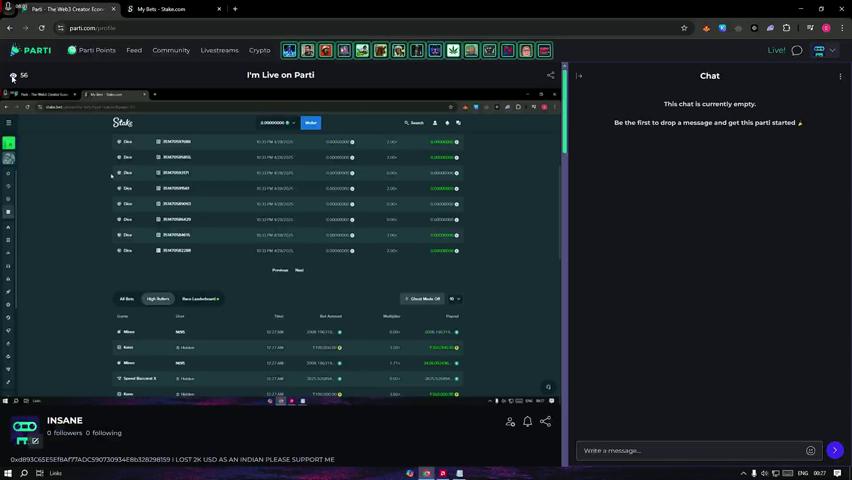
Task: Open the notification center icon
Action: (838, 473)
